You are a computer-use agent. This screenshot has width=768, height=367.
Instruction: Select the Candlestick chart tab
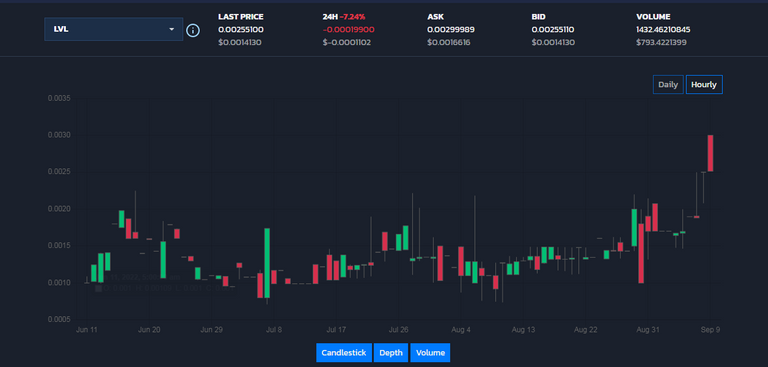344,353
